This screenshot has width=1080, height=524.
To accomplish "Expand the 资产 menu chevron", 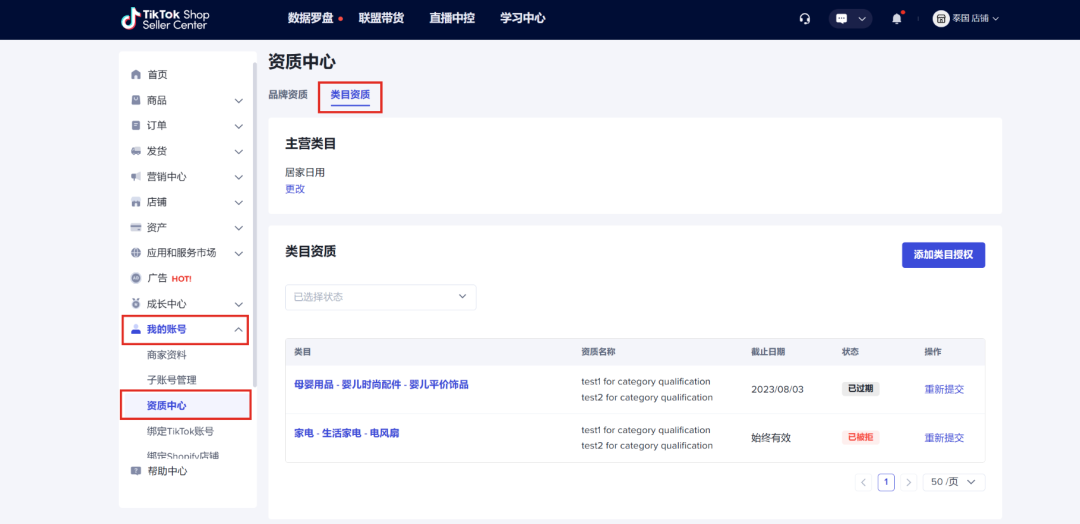I will (x=238, y=228).
